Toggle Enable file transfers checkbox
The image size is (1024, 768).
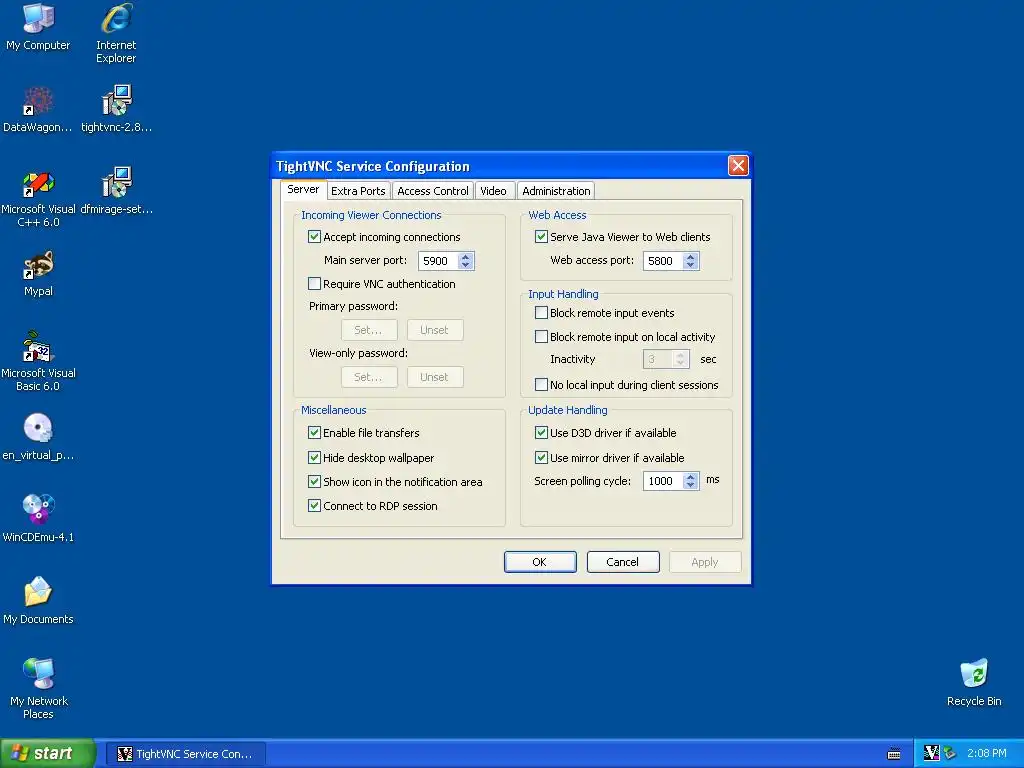point(314,432)
